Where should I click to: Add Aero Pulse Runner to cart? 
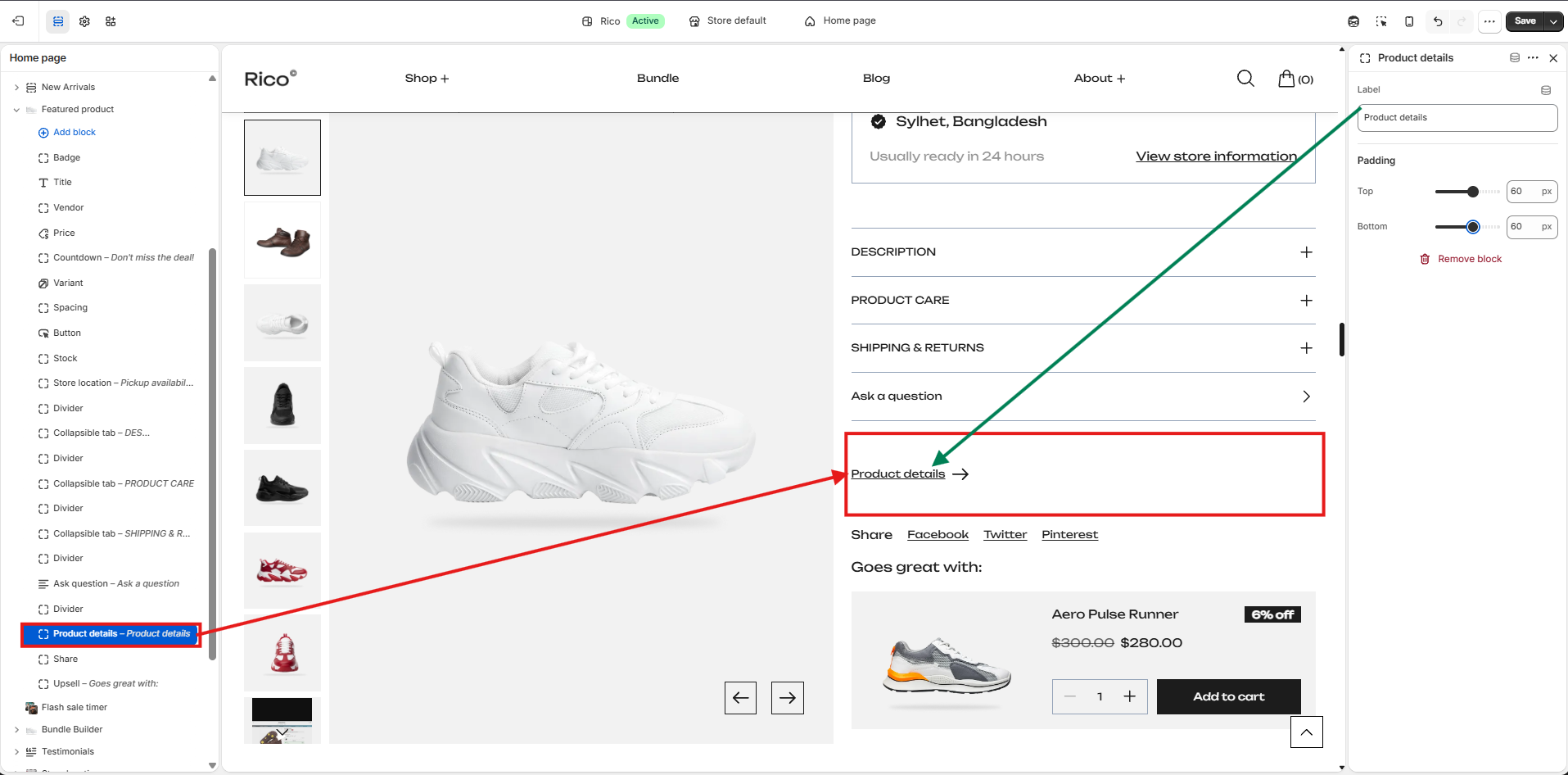(x=1228, y=696)
